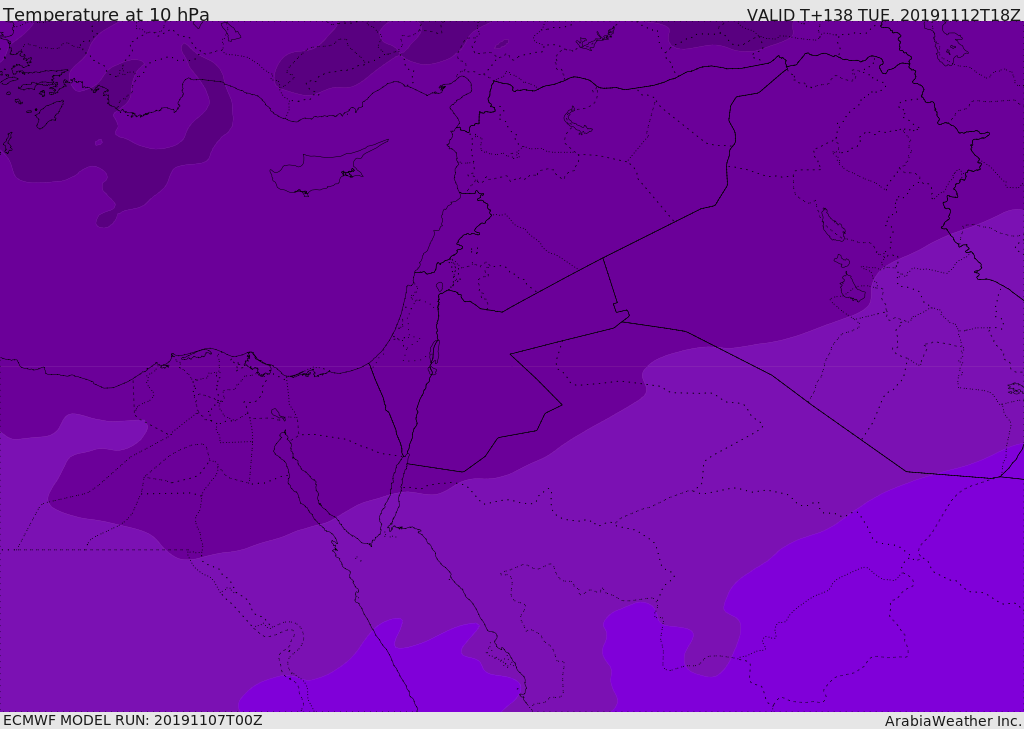The width and height of the screenshot is (1024, 729).
Task: Click the Dead Sea outline
Action: 434,357
